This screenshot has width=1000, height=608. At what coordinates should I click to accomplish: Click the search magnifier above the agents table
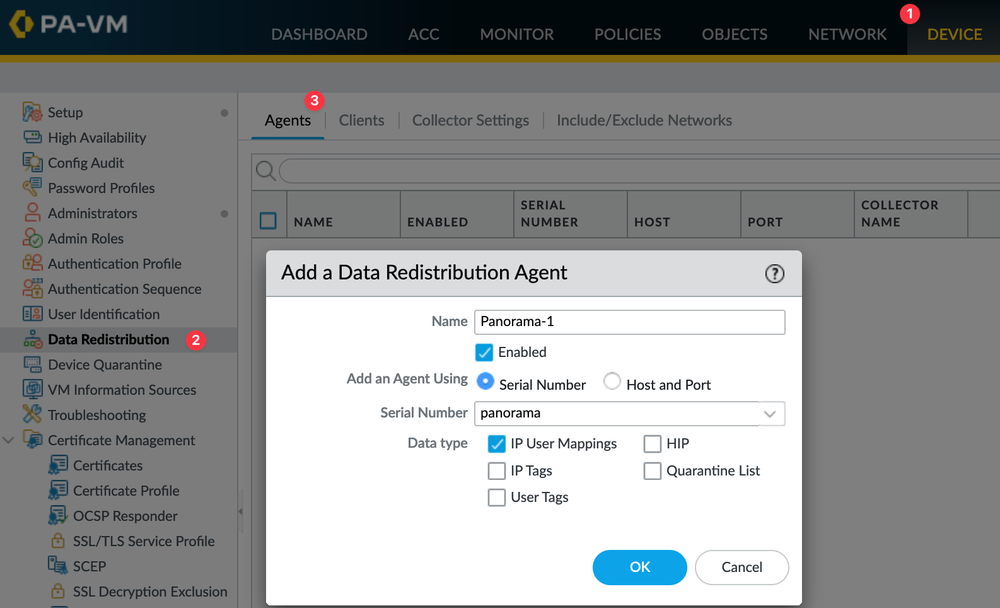(x=265, y=170)
